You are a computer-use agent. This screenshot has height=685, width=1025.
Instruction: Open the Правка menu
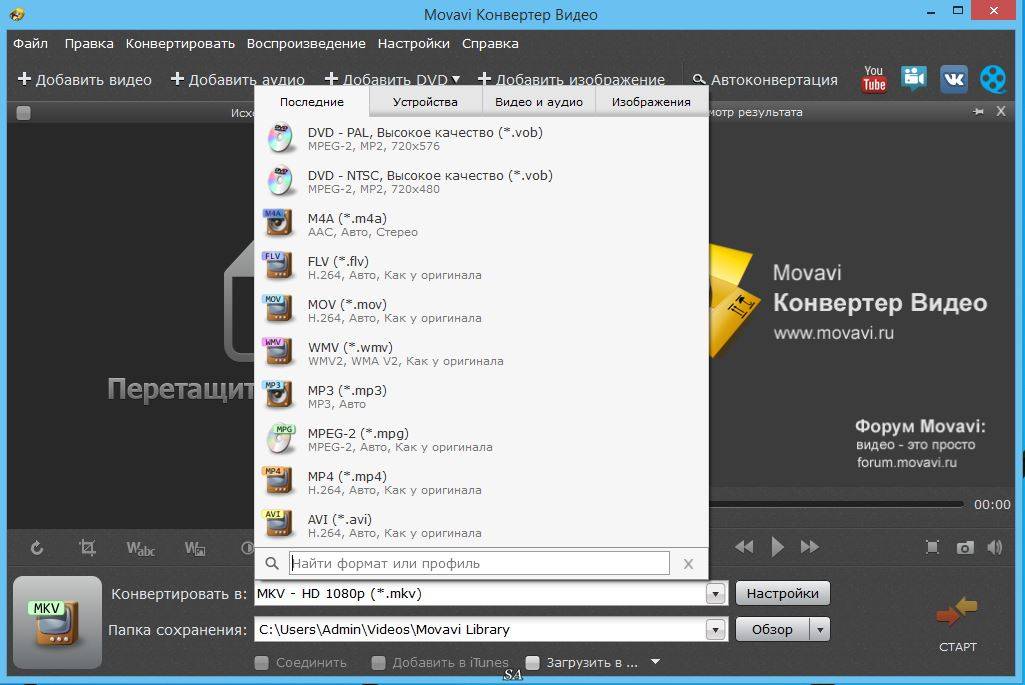coord(89,43)
